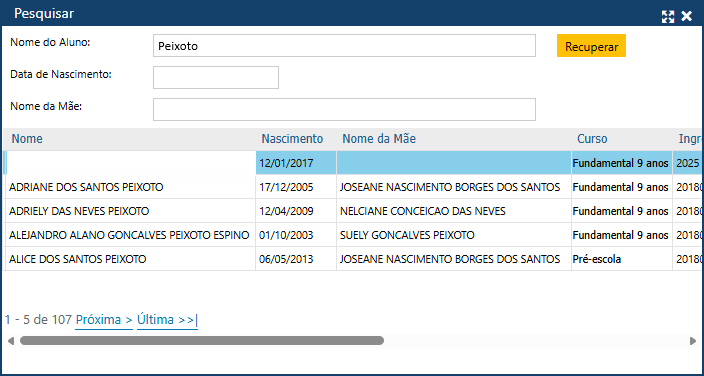The width and height of the screenshot is (704, 376).
Task: Focus the Nome da Mãe field
Action: 344,110
